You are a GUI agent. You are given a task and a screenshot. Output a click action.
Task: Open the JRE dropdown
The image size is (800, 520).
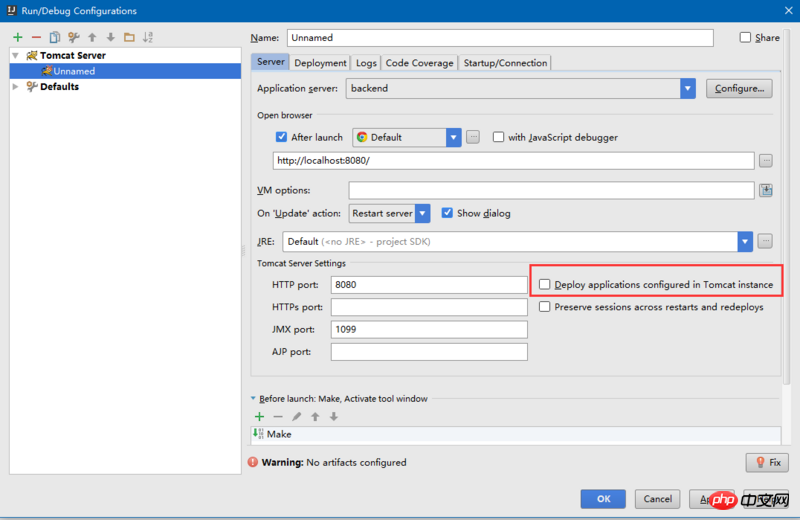point(745,241)
